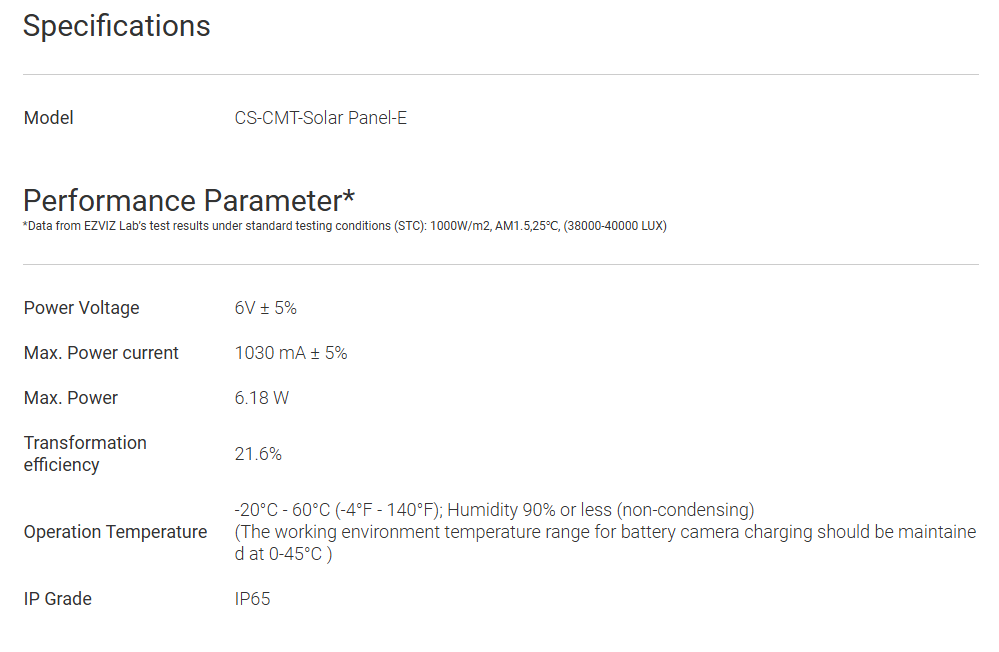This screenshot has width=999, height=652.
Task: Select the 1030 mA ± 5% value
Action: pos(290,353)
